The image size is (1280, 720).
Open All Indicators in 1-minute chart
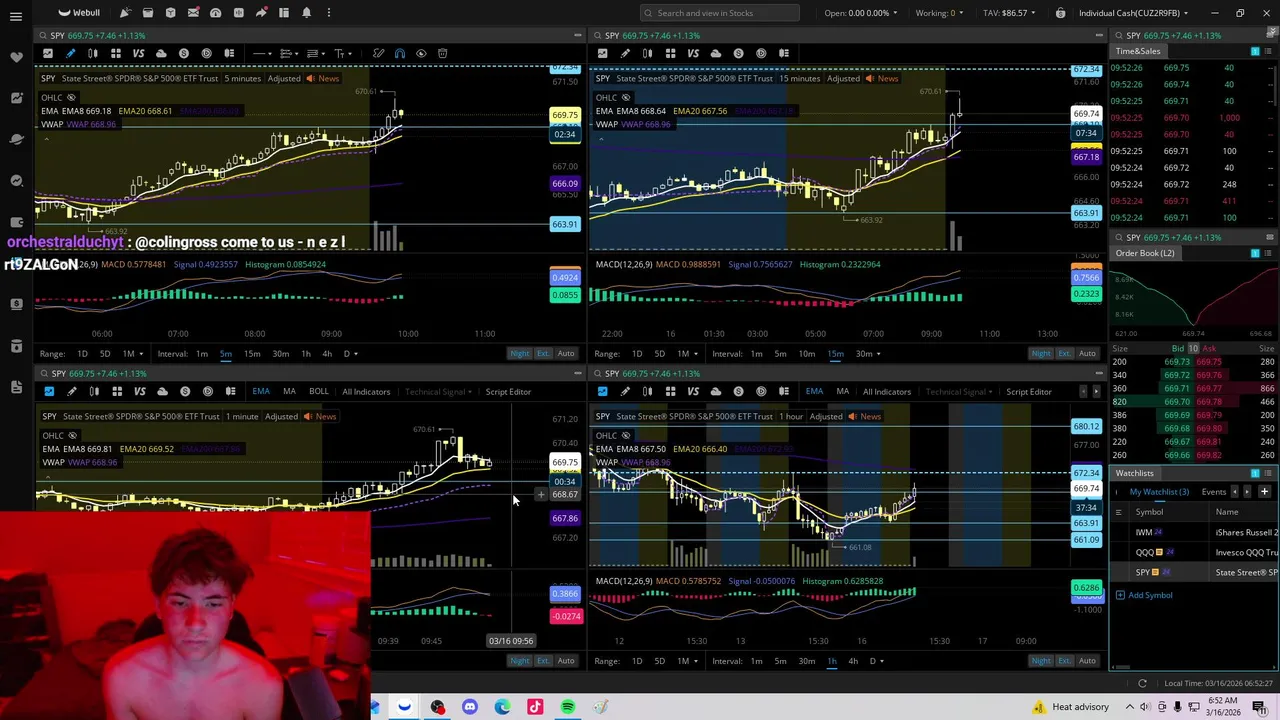(366, 391)
